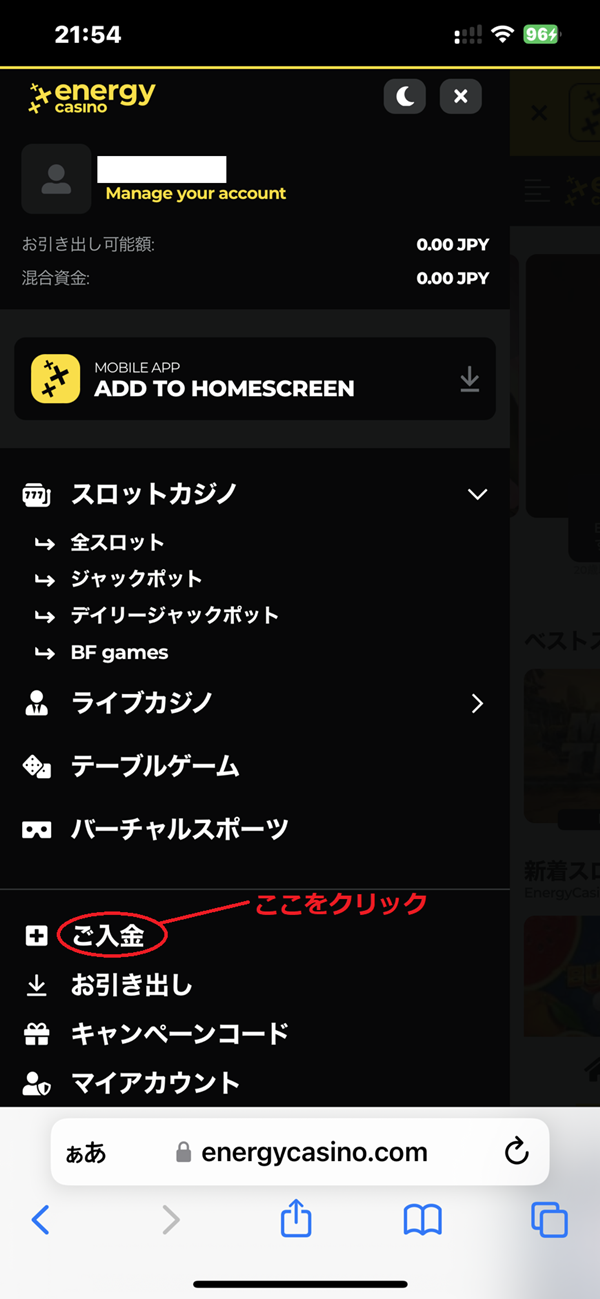This screenshot has width=600, height=1299.
Task: Close the side menu with the X button
Action: point(460,96)
